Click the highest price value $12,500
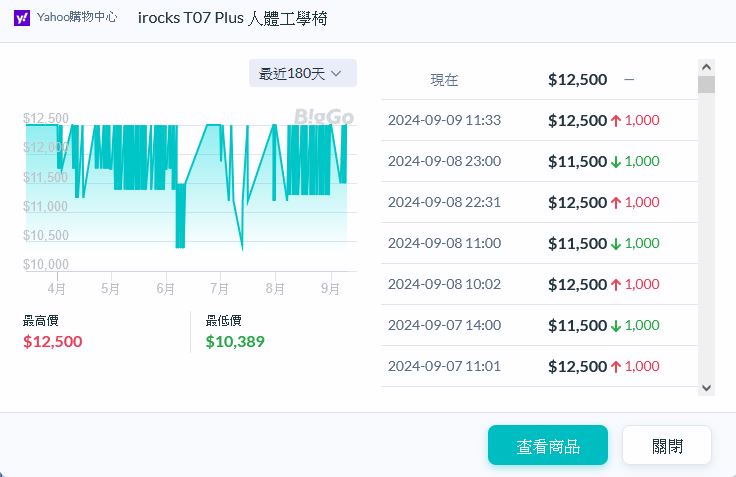The image size is (736, 477). 52,341
